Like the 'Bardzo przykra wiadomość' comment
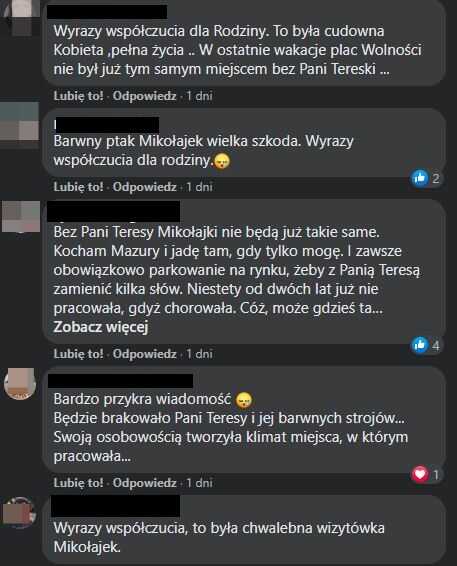Image resolution: width=457 pixels, height=566 pixels. click(78, 483)
